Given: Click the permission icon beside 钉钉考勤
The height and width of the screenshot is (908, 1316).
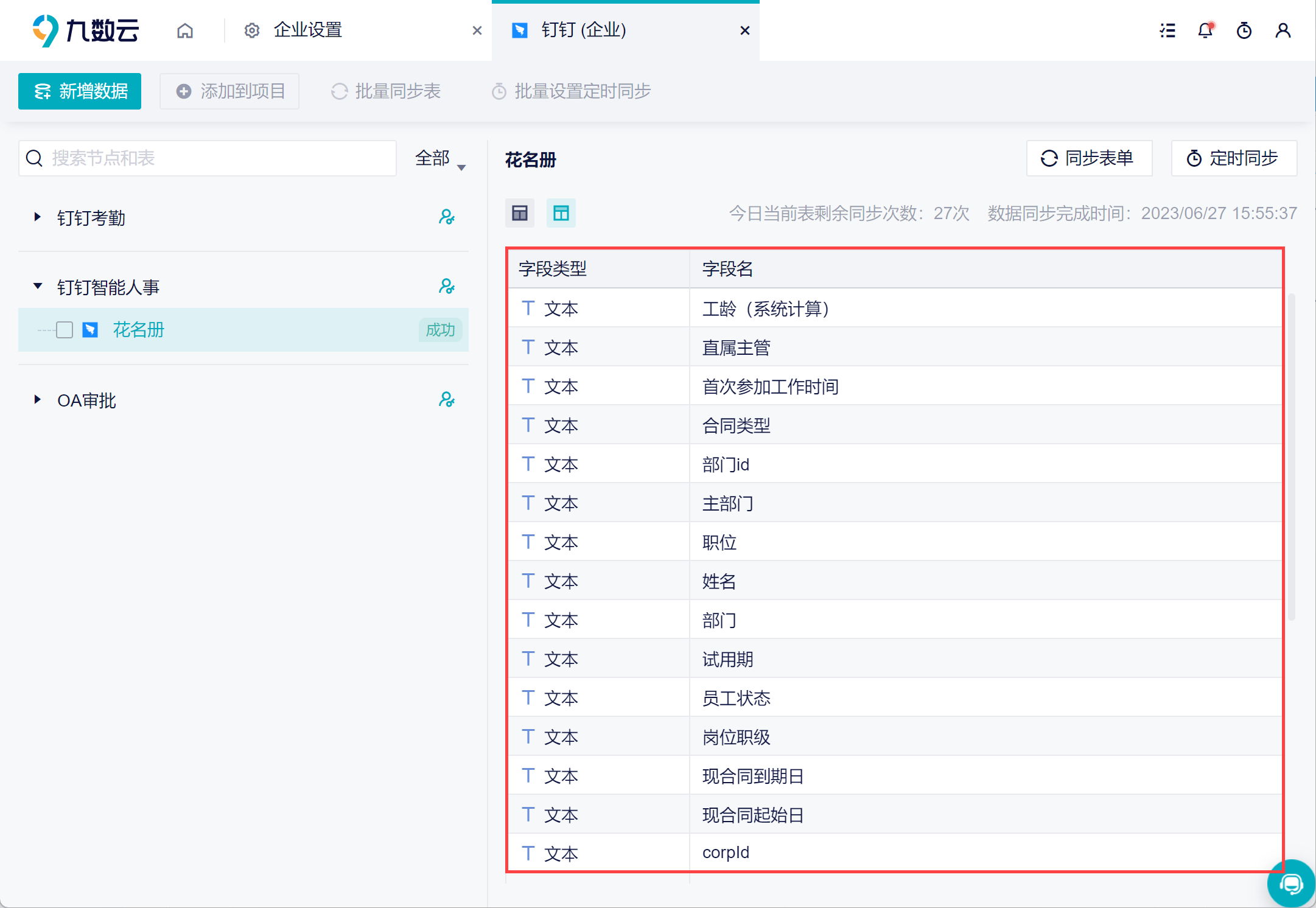Looking at the screenshot, I should 447,217.
